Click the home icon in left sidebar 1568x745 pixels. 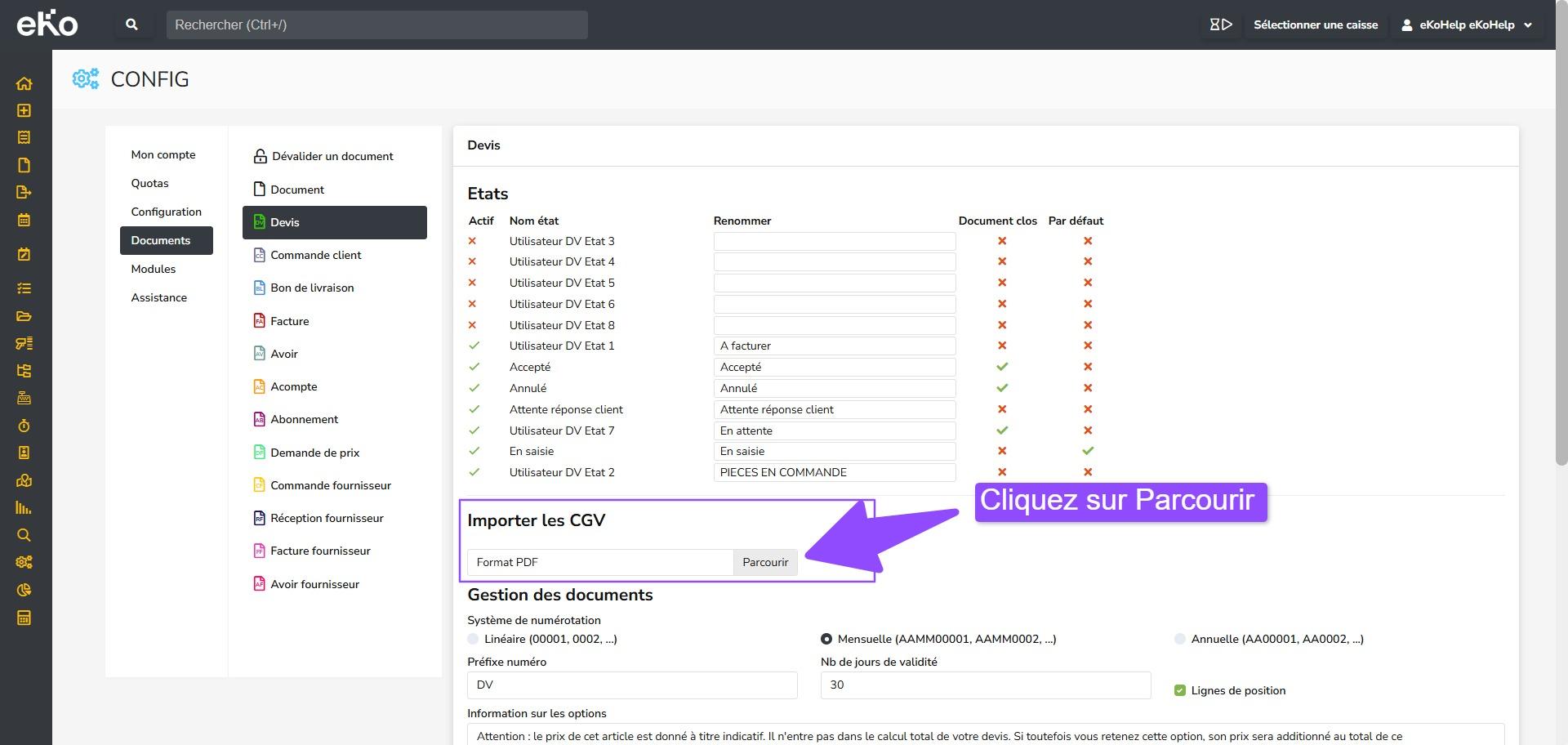(24, 83)
